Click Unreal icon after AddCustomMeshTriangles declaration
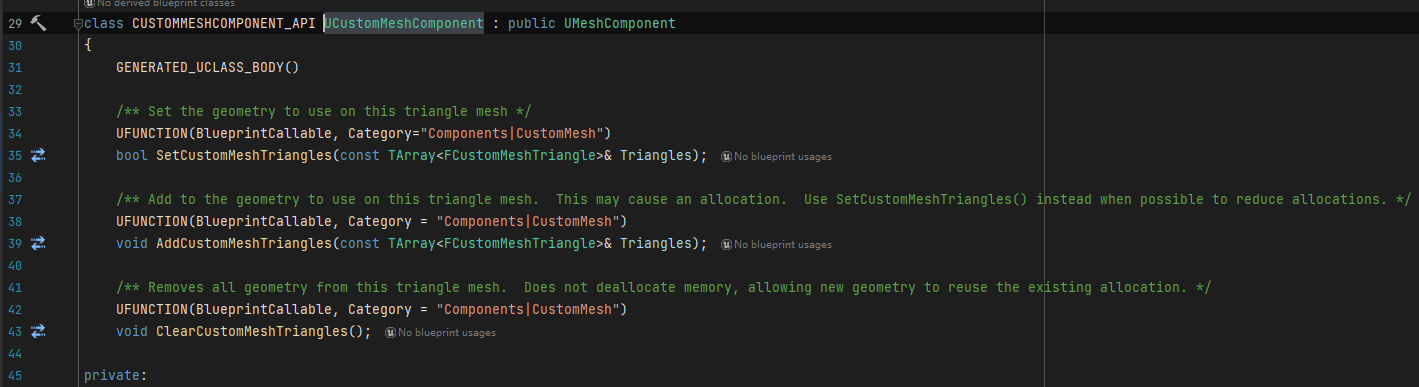Screen dimensions: 1419x387 pos(727,244)
